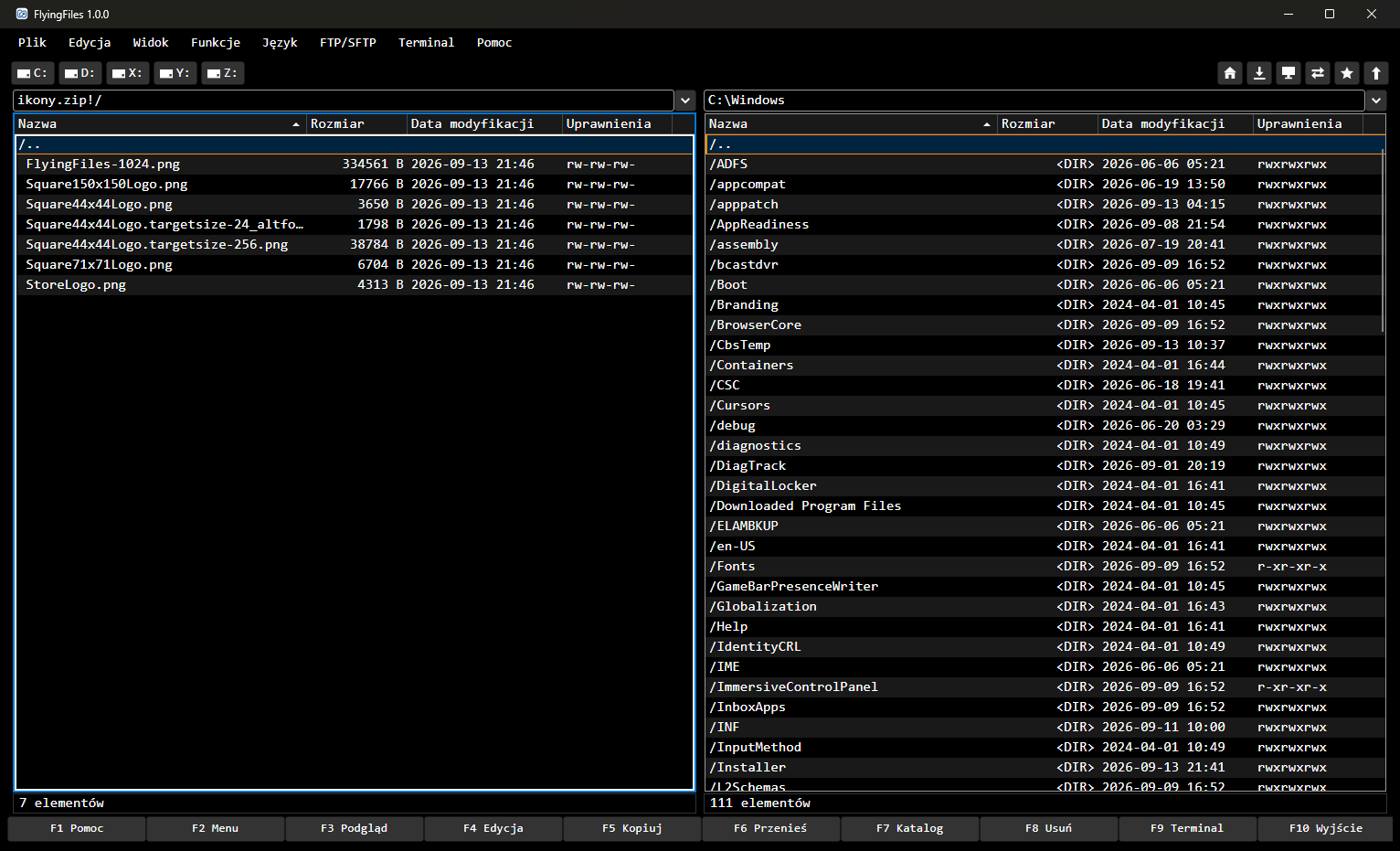The width and height of the screenshot is (1400, 851).
Task: Click the downloads arrow icon in toolbar
Action: tap(1259, 73)
